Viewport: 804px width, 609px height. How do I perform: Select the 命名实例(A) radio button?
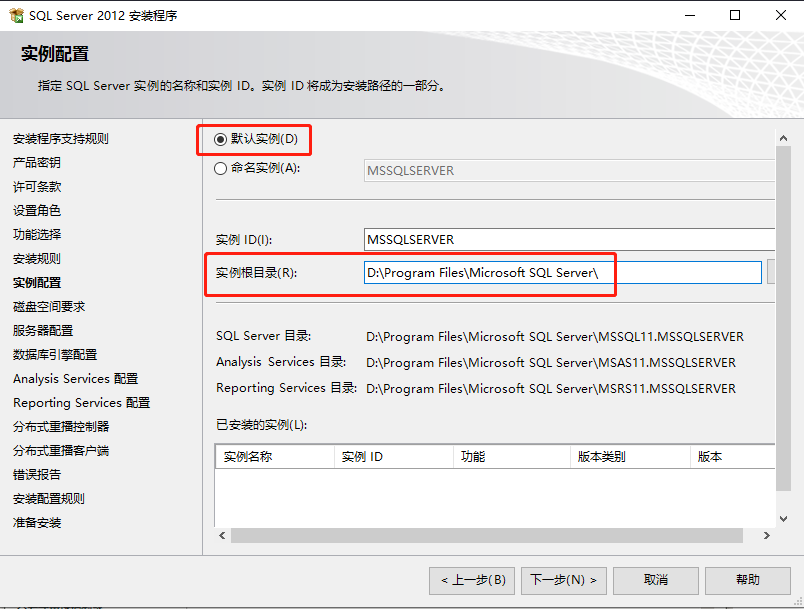coord(220,168)
